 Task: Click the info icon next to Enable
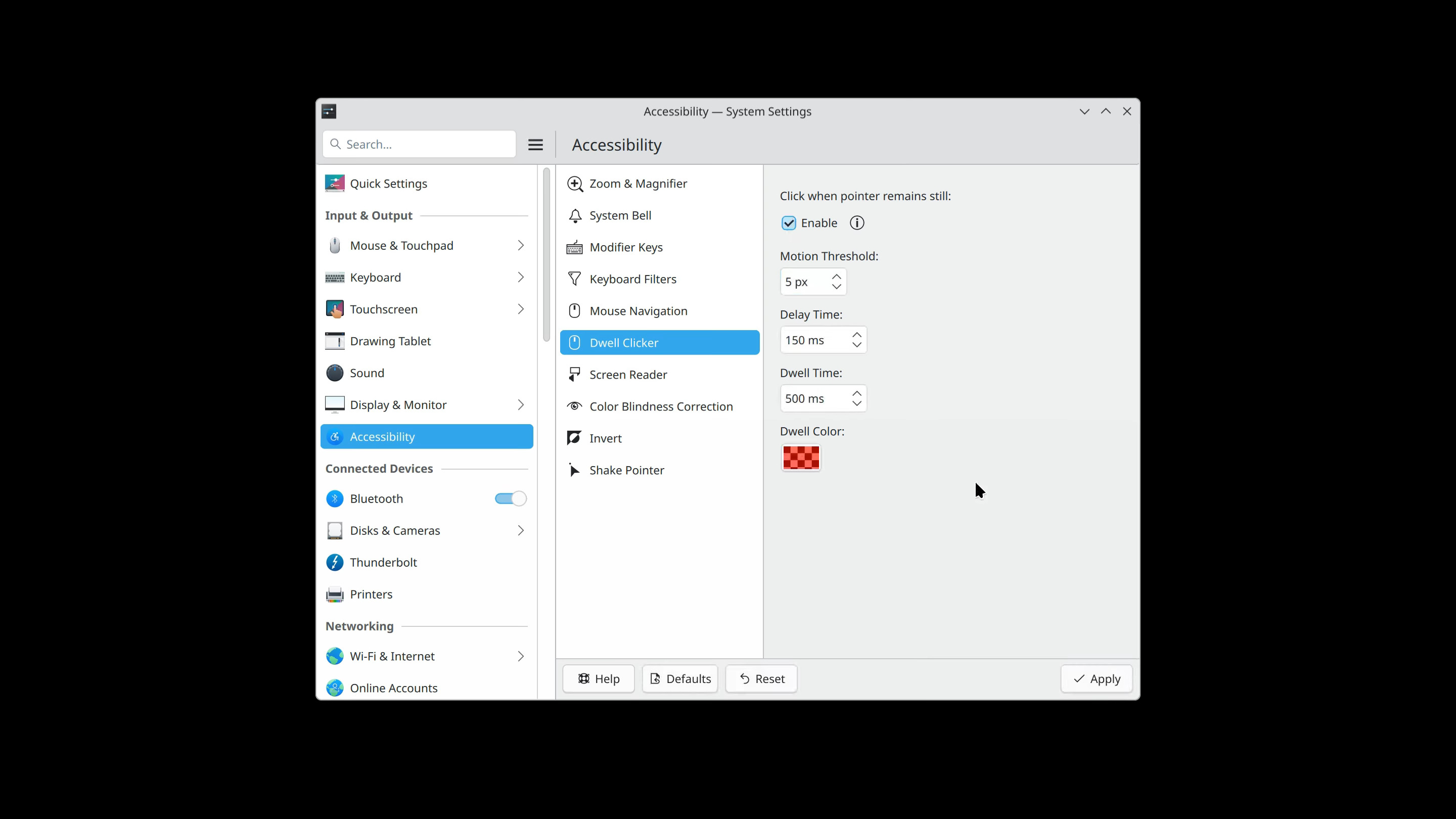857,222
